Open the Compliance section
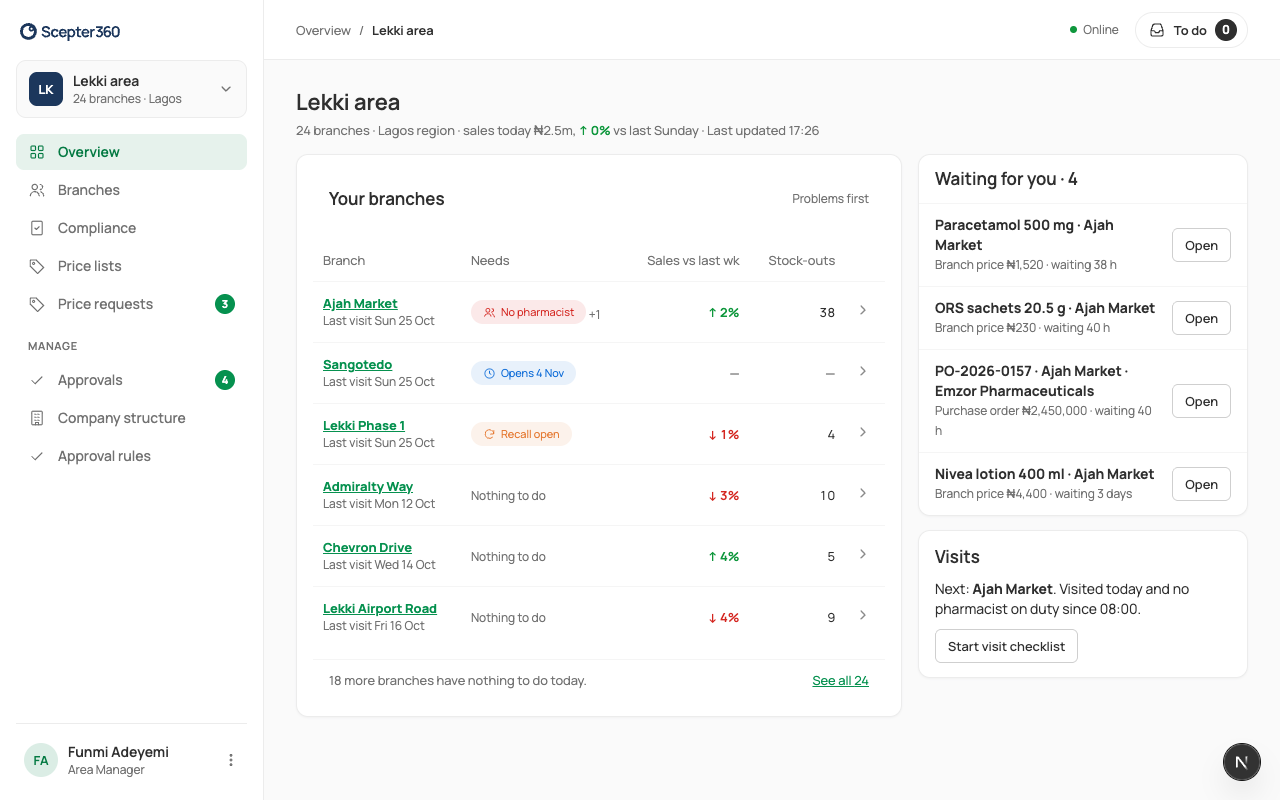The image size is (1280, 800). (131, 228)
